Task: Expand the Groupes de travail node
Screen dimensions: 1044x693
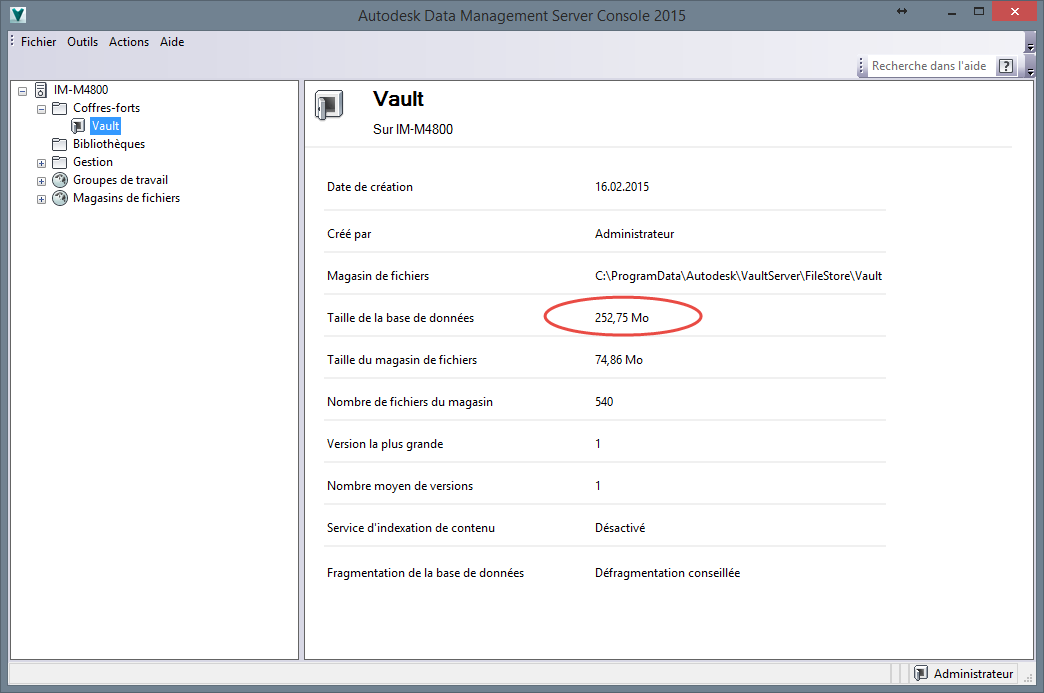Action: [x=41, y=179]
